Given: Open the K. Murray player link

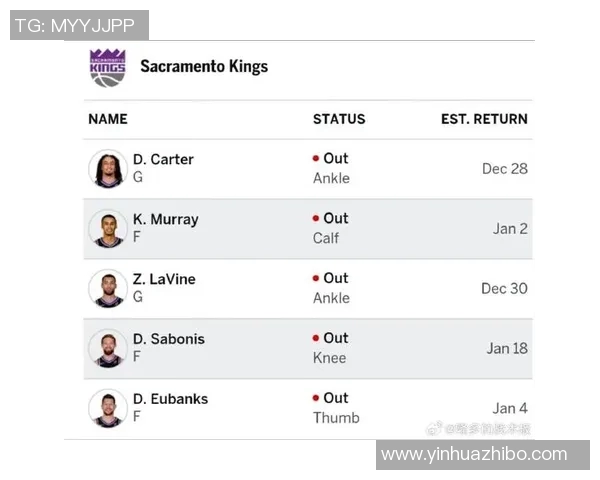Looking at the screenshot, I should coord(165,219).
